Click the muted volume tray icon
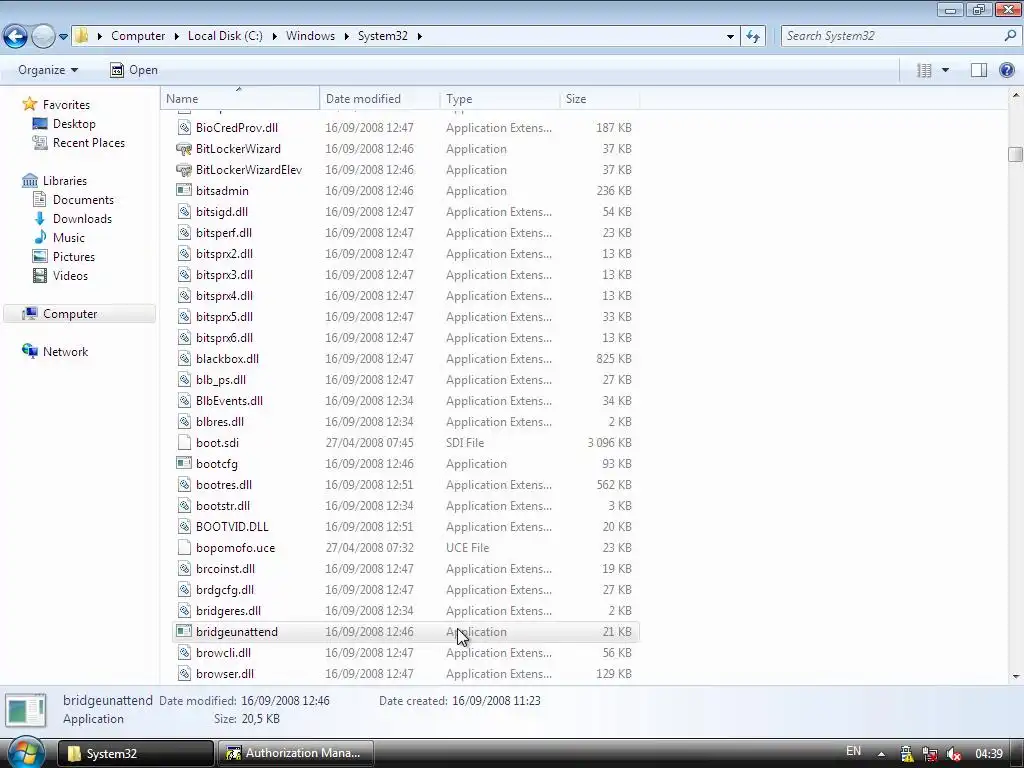 coord(953,754)
